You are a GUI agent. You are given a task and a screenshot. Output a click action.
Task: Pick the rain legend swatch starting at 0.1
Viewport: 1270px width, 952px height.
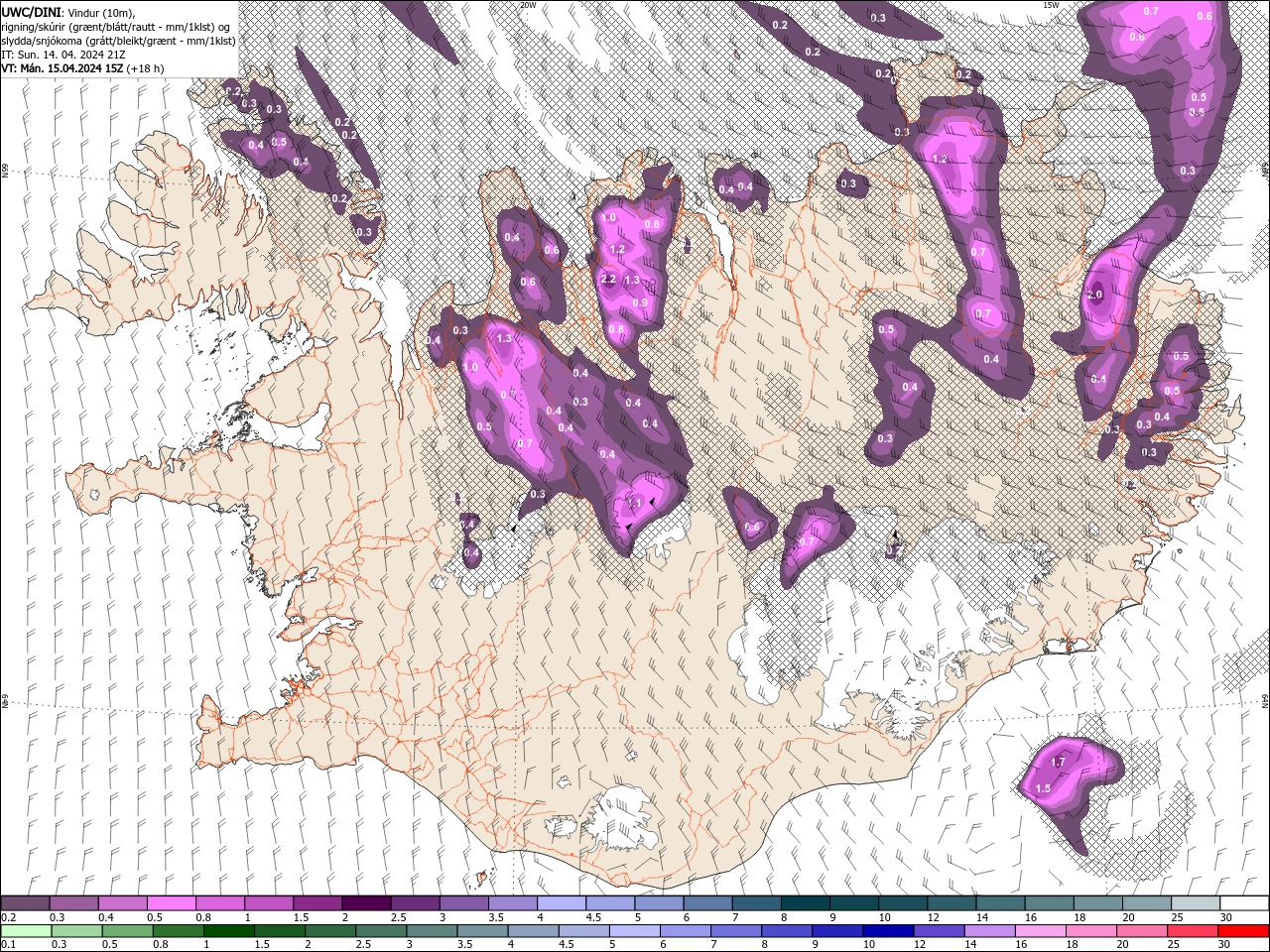click(26, 931)
